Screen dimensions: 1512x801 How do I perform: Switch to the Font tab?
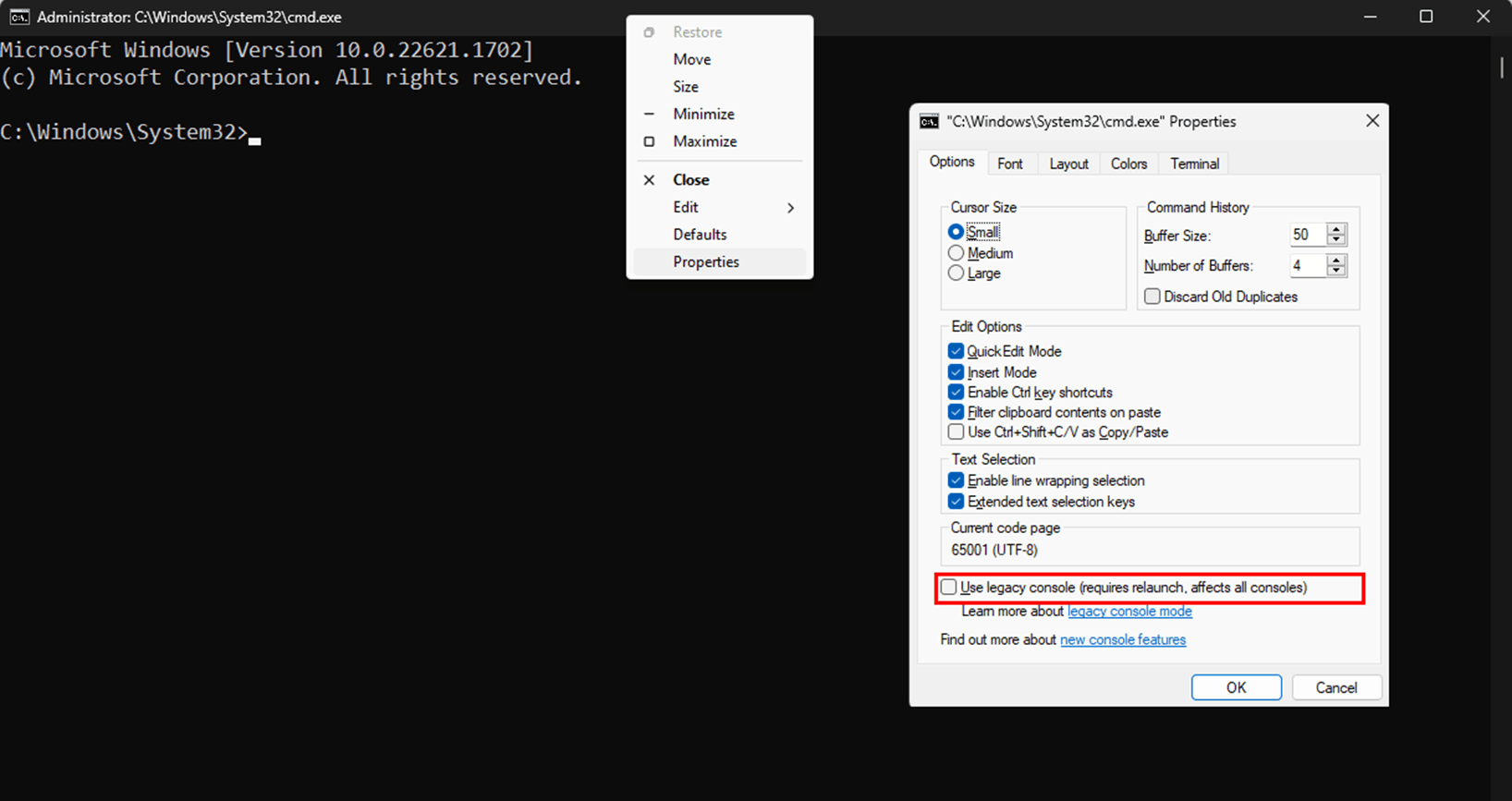(x=1010, y=164)
